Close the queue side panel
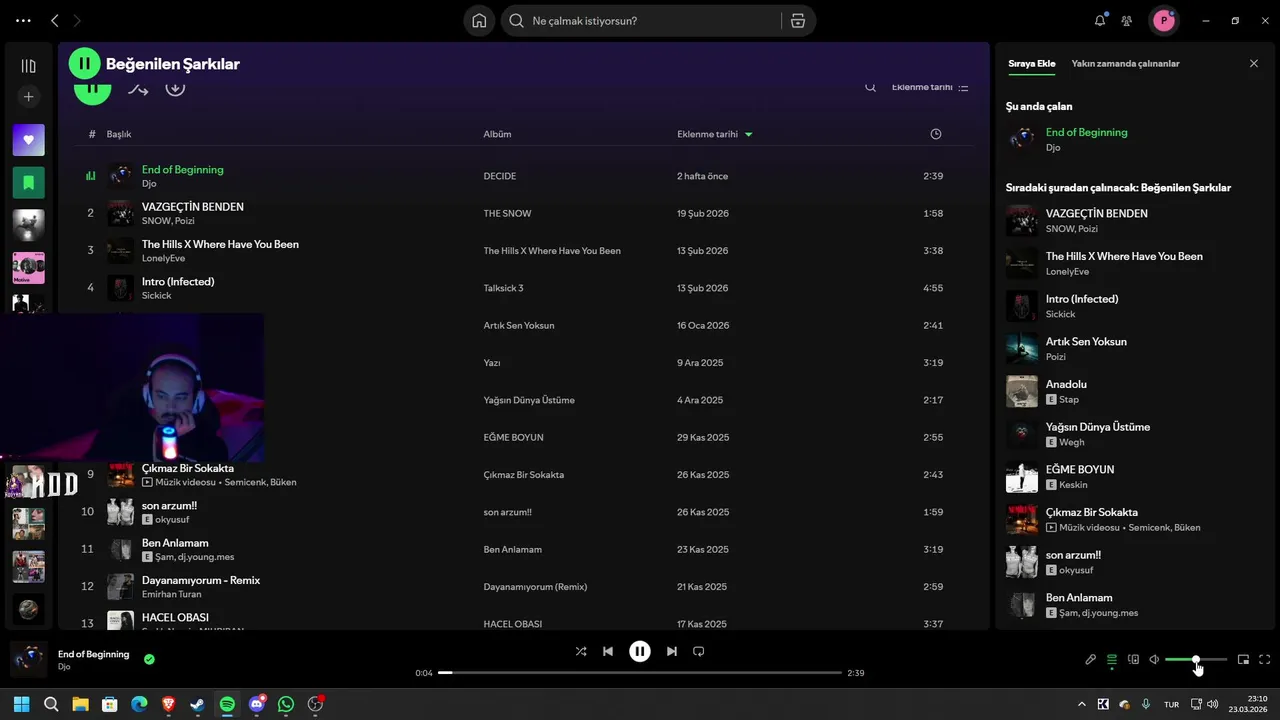Viewport: 1280px width, 720px height. (x=1254, y=63)
